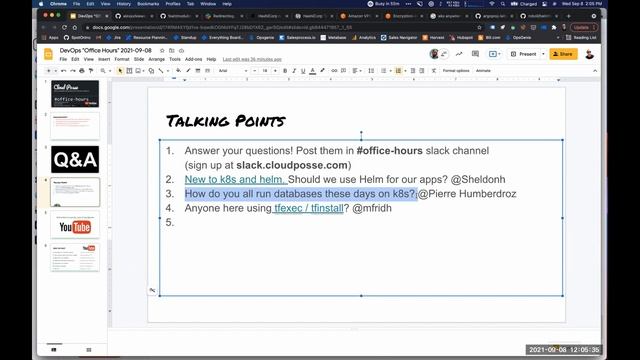Click the clear formatting icon

[434, 71]
